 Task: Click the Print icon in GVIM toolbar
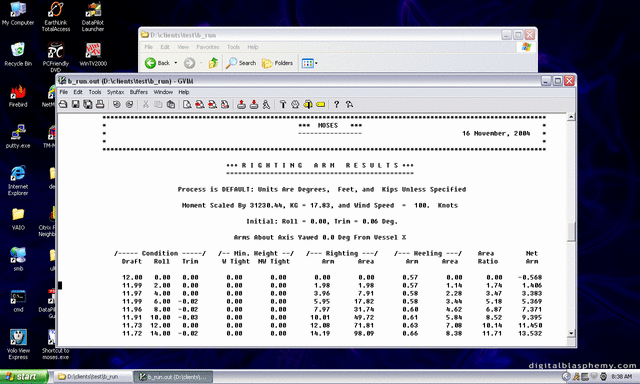100,104
